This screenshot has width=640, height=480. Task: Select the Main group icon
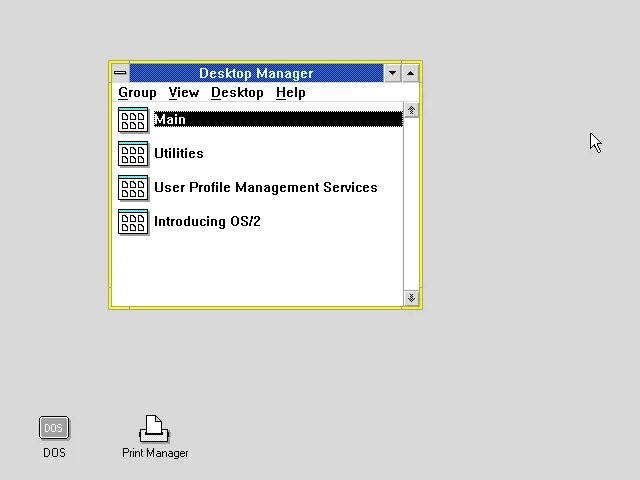pos(133,120)
